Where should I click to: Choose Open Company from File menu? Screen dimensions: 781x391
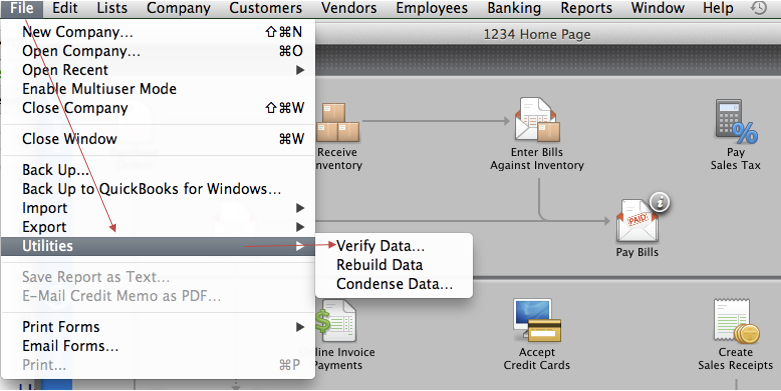158,51
